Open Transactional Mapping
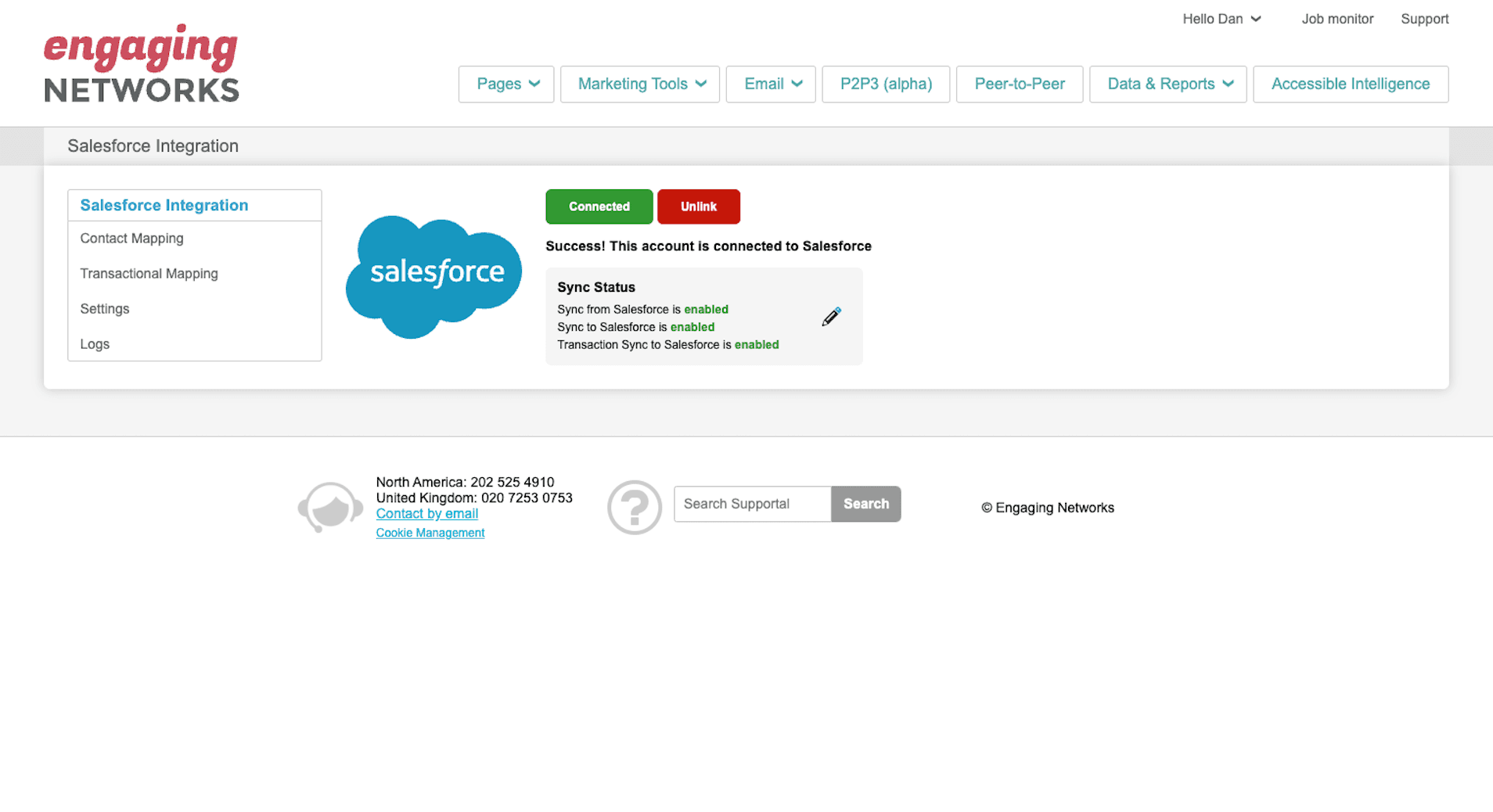This screenshot has height=812, width=1493. coord(195,274)
